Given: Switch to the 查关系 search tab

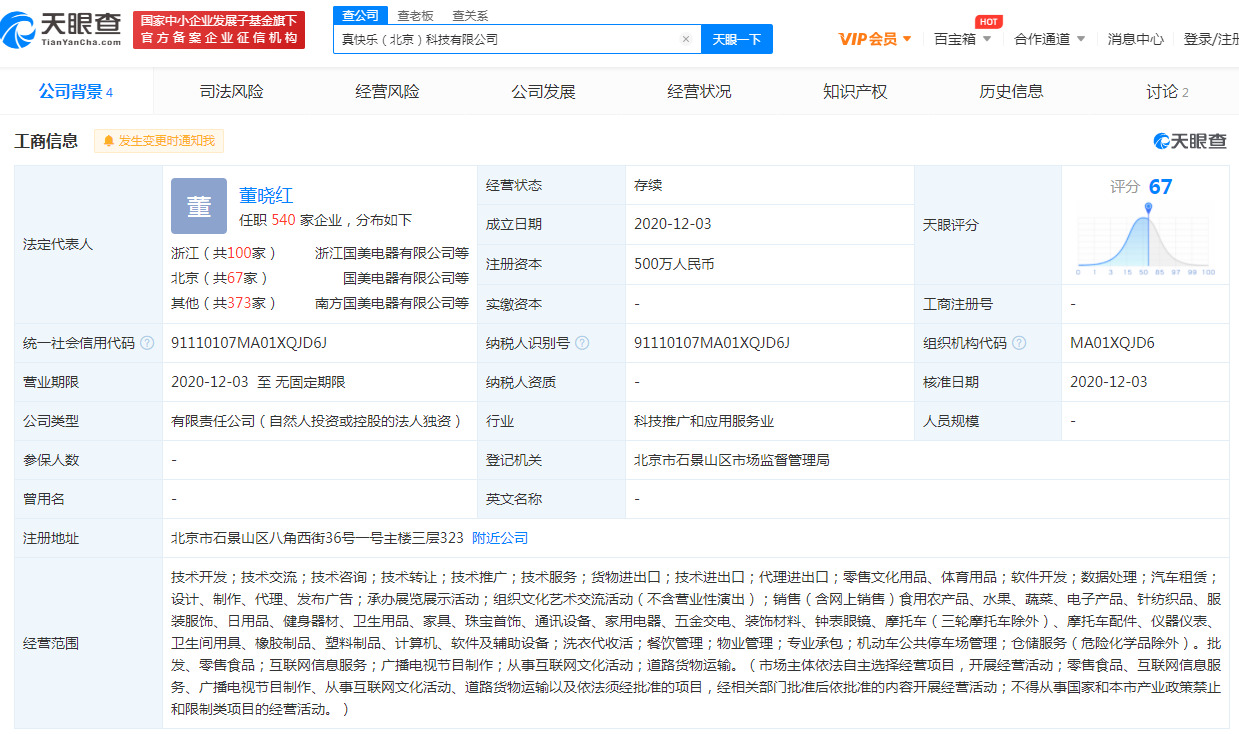Looking at the screenshot, I should 470,15.
